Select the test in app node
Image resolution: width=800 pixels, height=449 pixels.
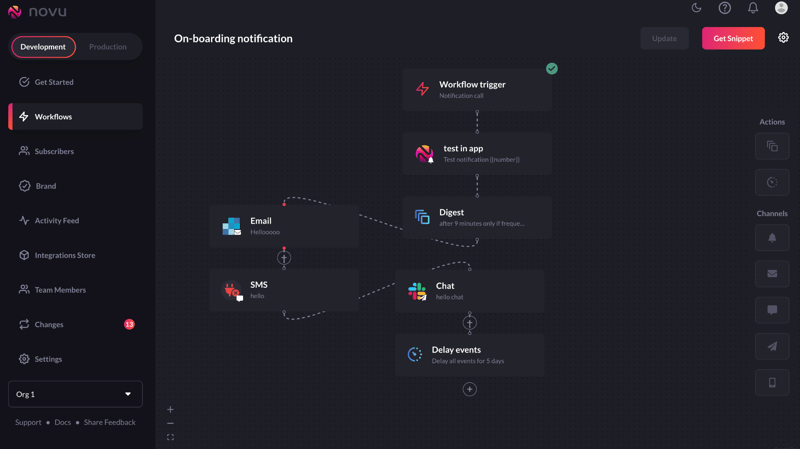[x=477, y=154]
